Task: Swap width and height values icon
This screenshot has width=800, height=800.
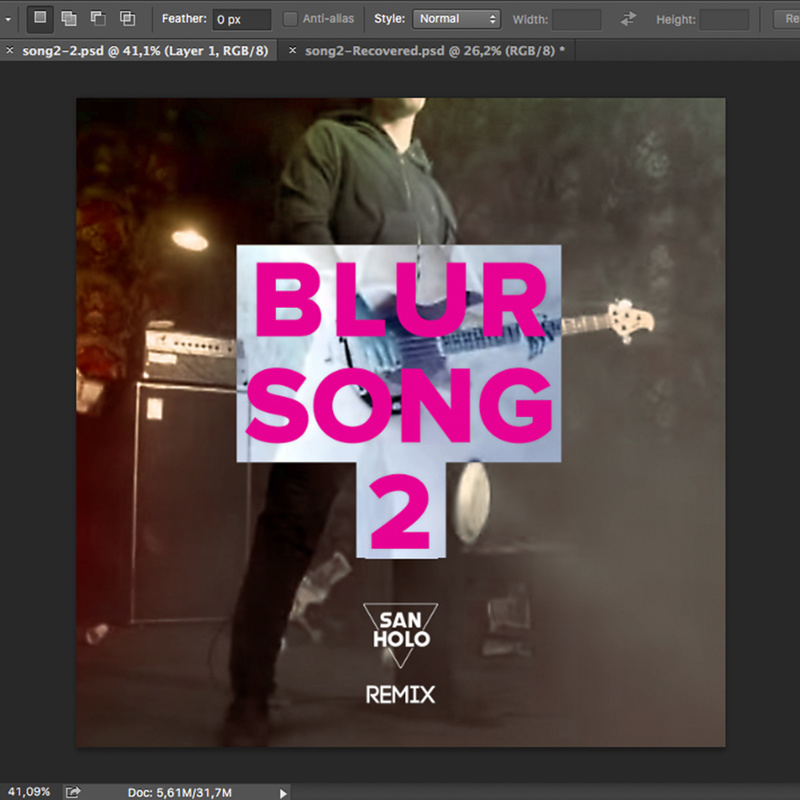Action: (x=628, y=19)
